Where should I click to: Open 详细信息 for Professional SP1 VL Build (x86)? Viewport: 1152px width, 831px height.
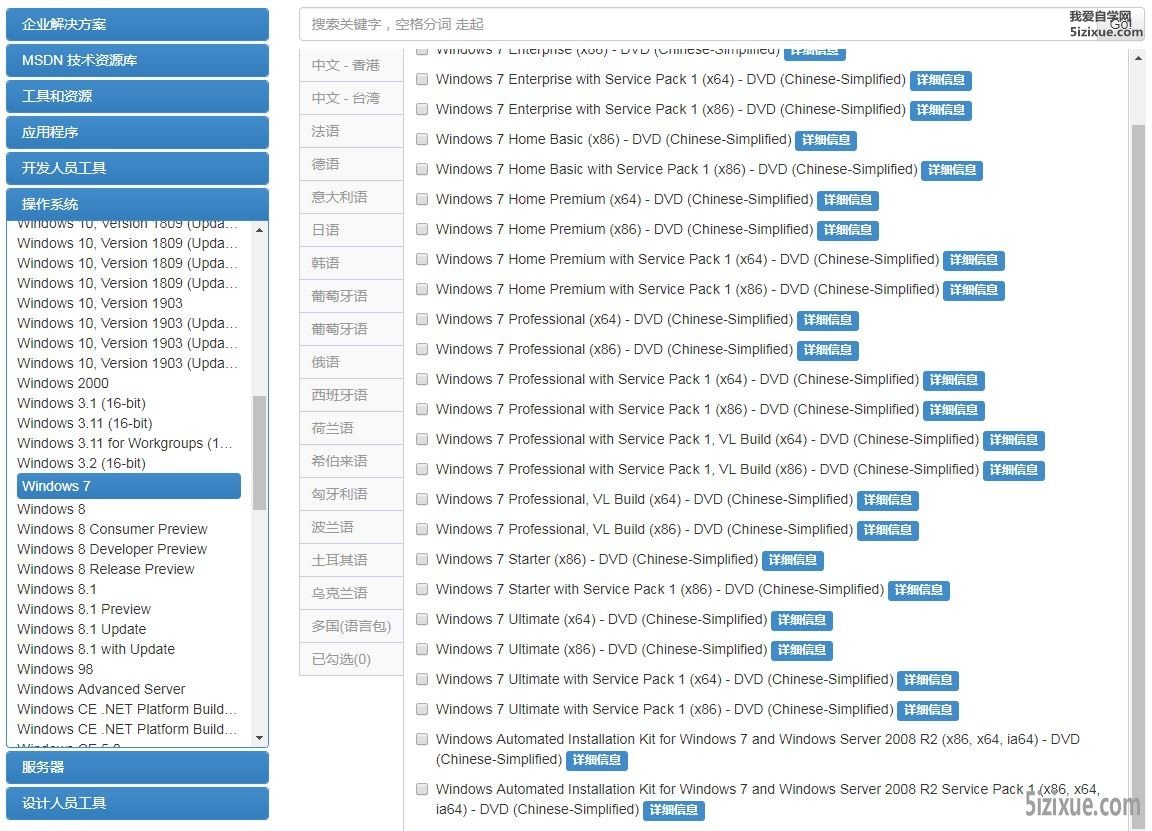tap(1014, 470)
